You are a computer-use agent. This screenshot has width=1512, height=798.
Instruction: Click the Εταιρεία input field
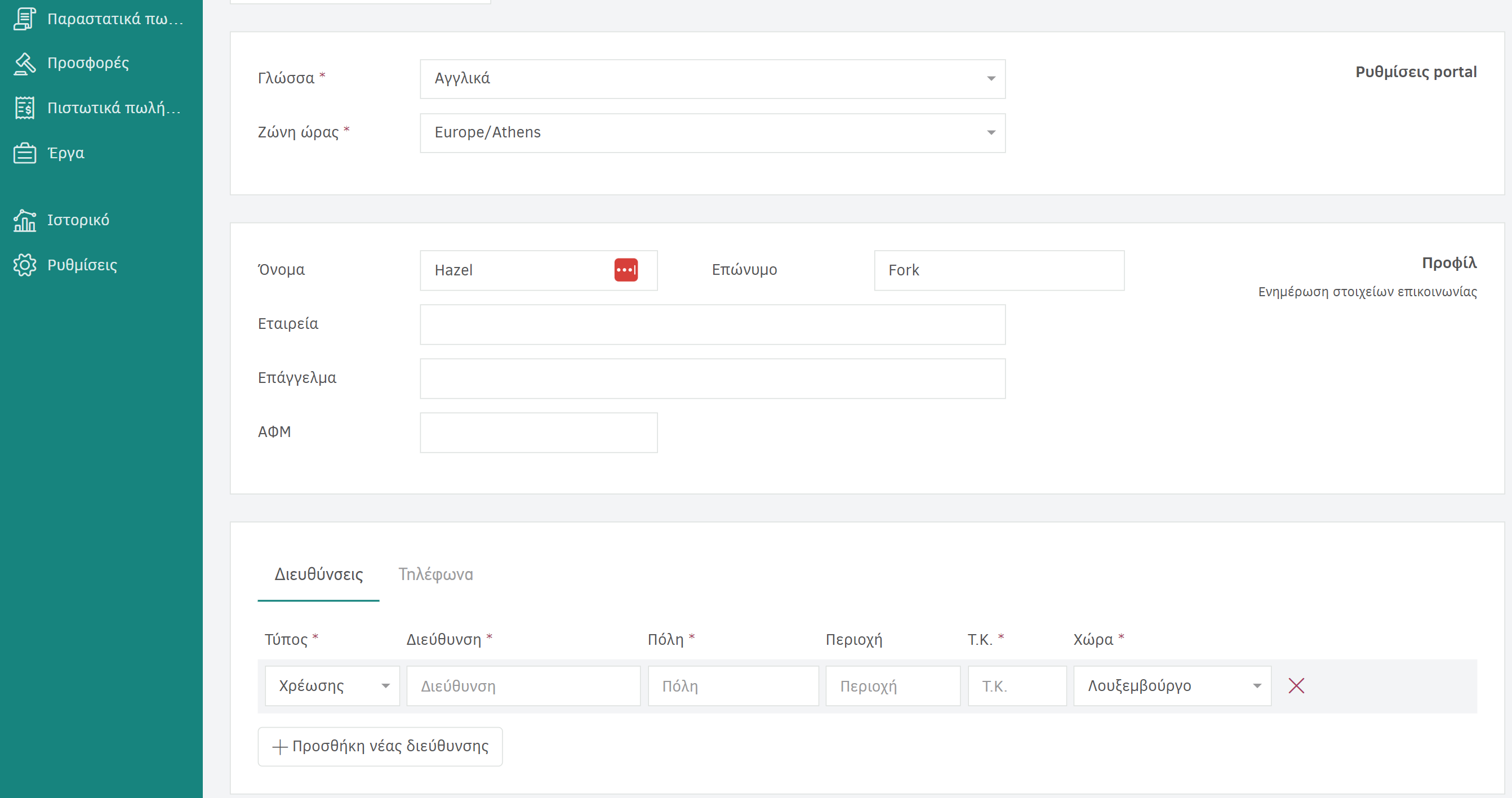click(713, 324)
